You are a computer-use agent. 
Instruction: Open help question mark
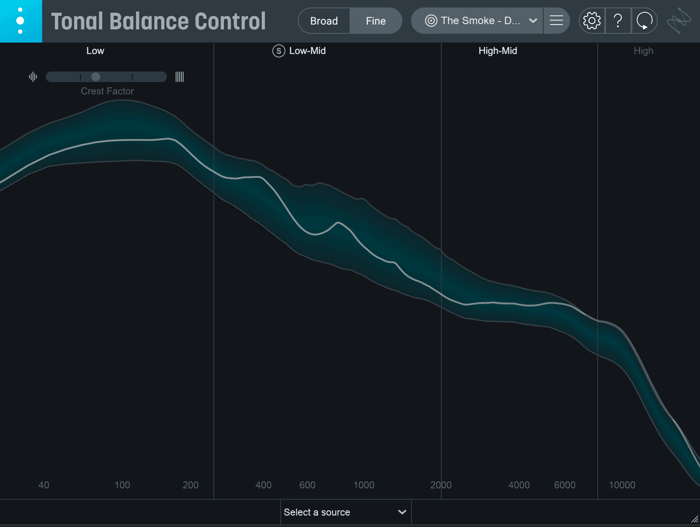click(x=618, y=21)
